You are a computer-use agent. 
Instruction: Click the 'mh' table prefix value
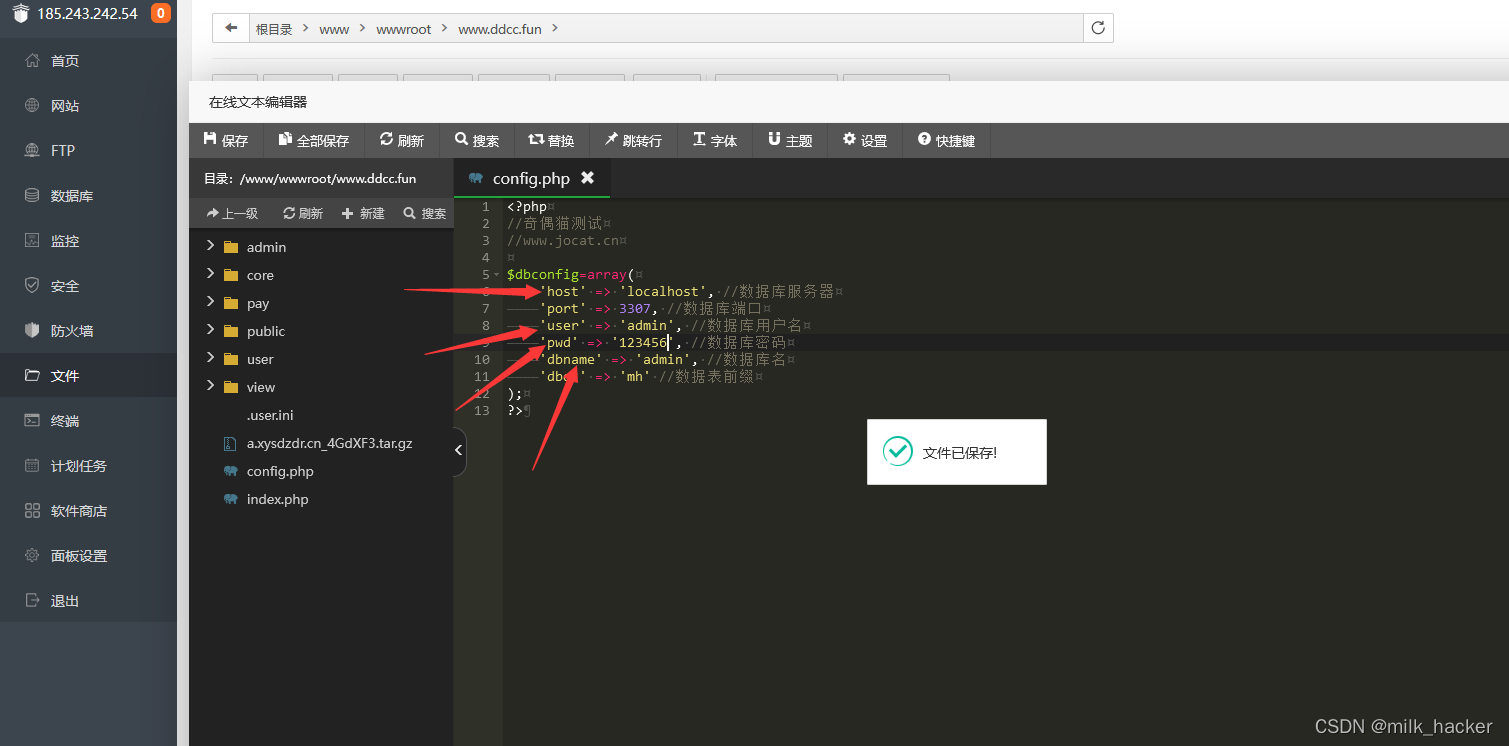point(635,376)
